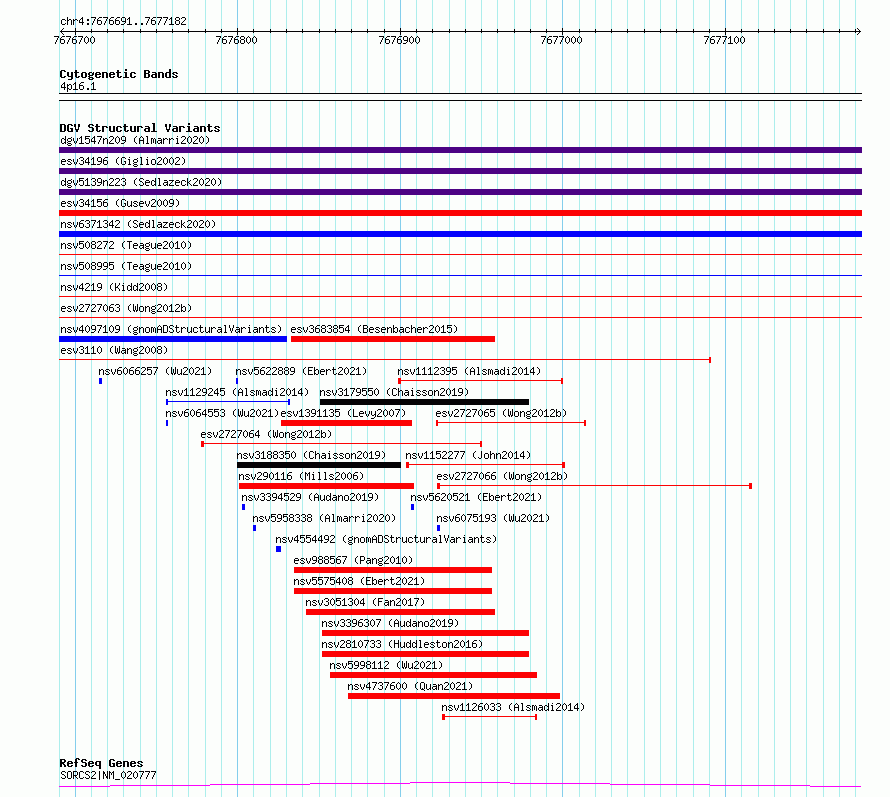The height and width of the screenshot is (797, 890).
Task: Click the nsv508995 (Teague2010) label
Action: (126, 266)
